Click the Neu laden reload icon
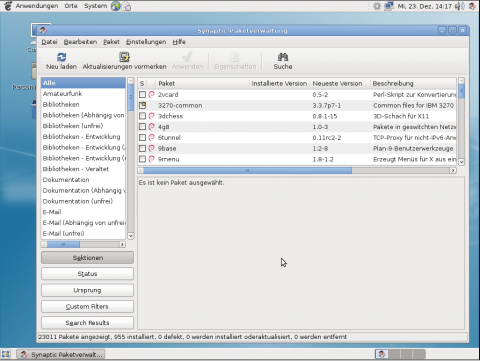480x361 pixels. (62, 57)
